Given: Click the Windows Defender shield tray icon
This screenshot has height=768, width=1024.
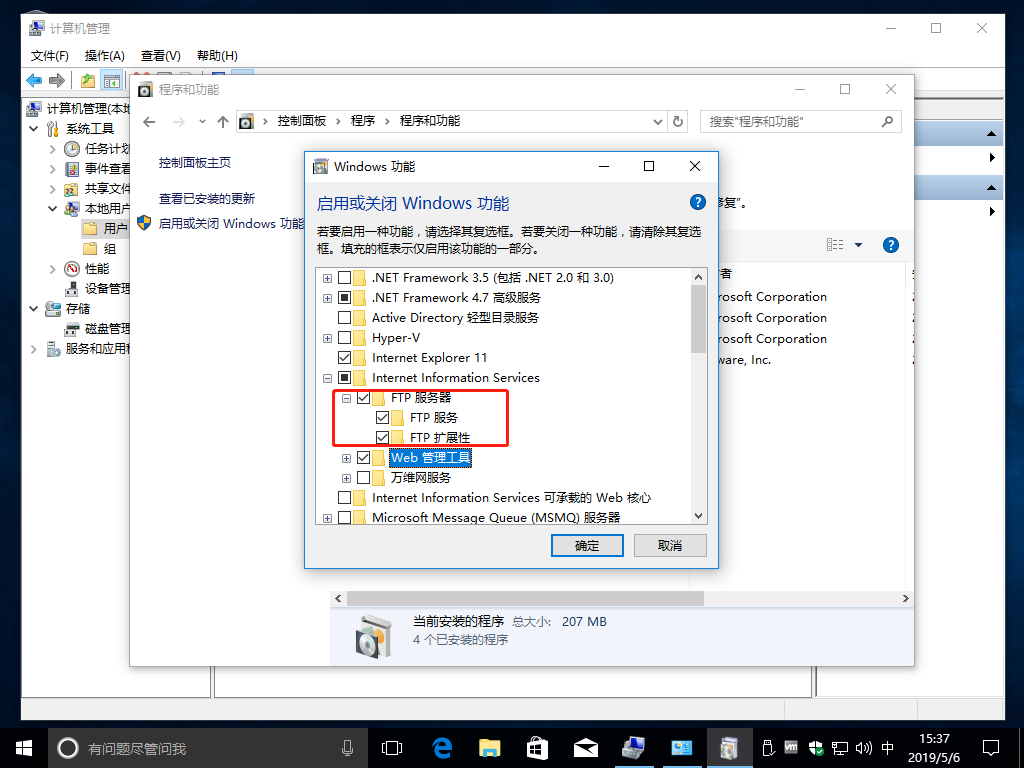Looking at the screenshot, I should tap(816, 748).
